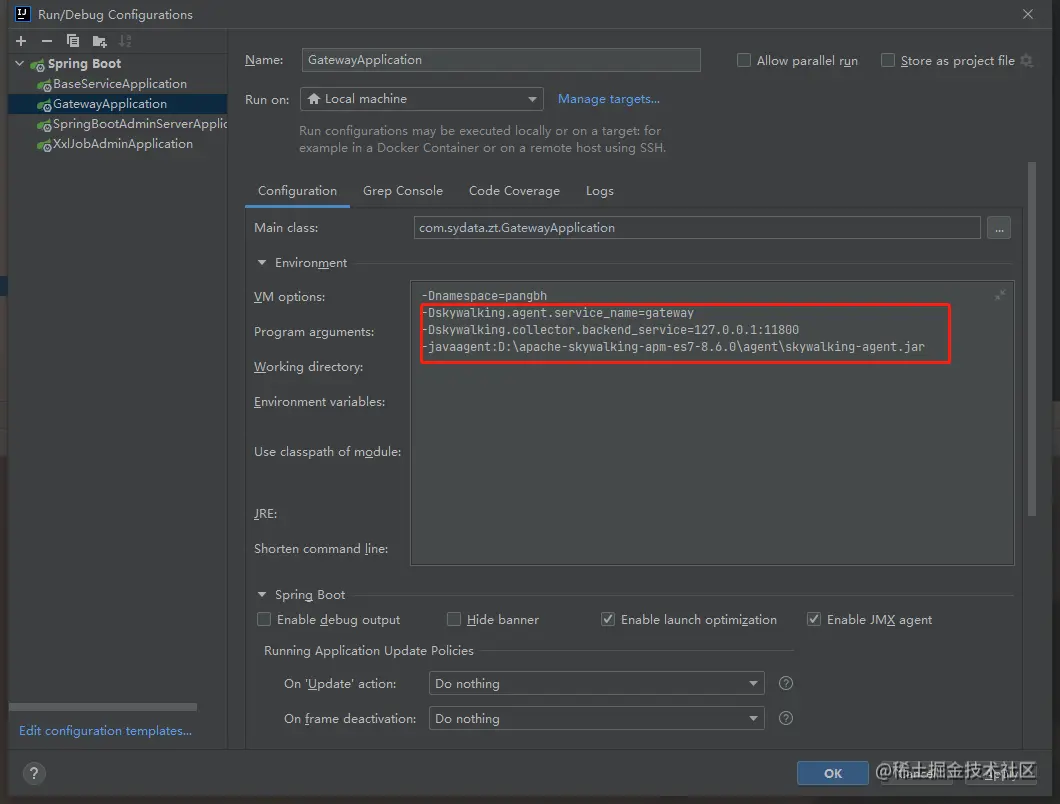Open Edit configuration templates link
Viewport: 1060px width, 804px height.
(x=105, y=730)
